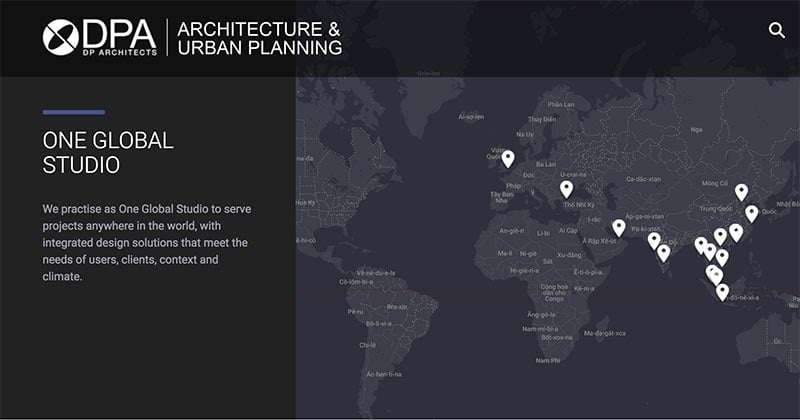The height and width of the screenshot is (420, 800).
Task: Click the One Global Studio heading
Action: click(x=108, y=152)
